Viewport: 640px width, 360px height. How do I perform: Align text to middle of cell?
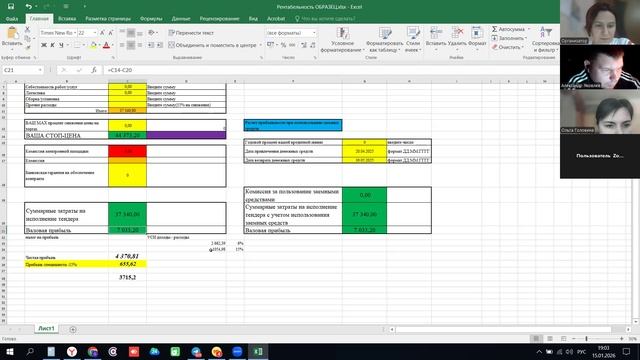[x=131, y=33]
